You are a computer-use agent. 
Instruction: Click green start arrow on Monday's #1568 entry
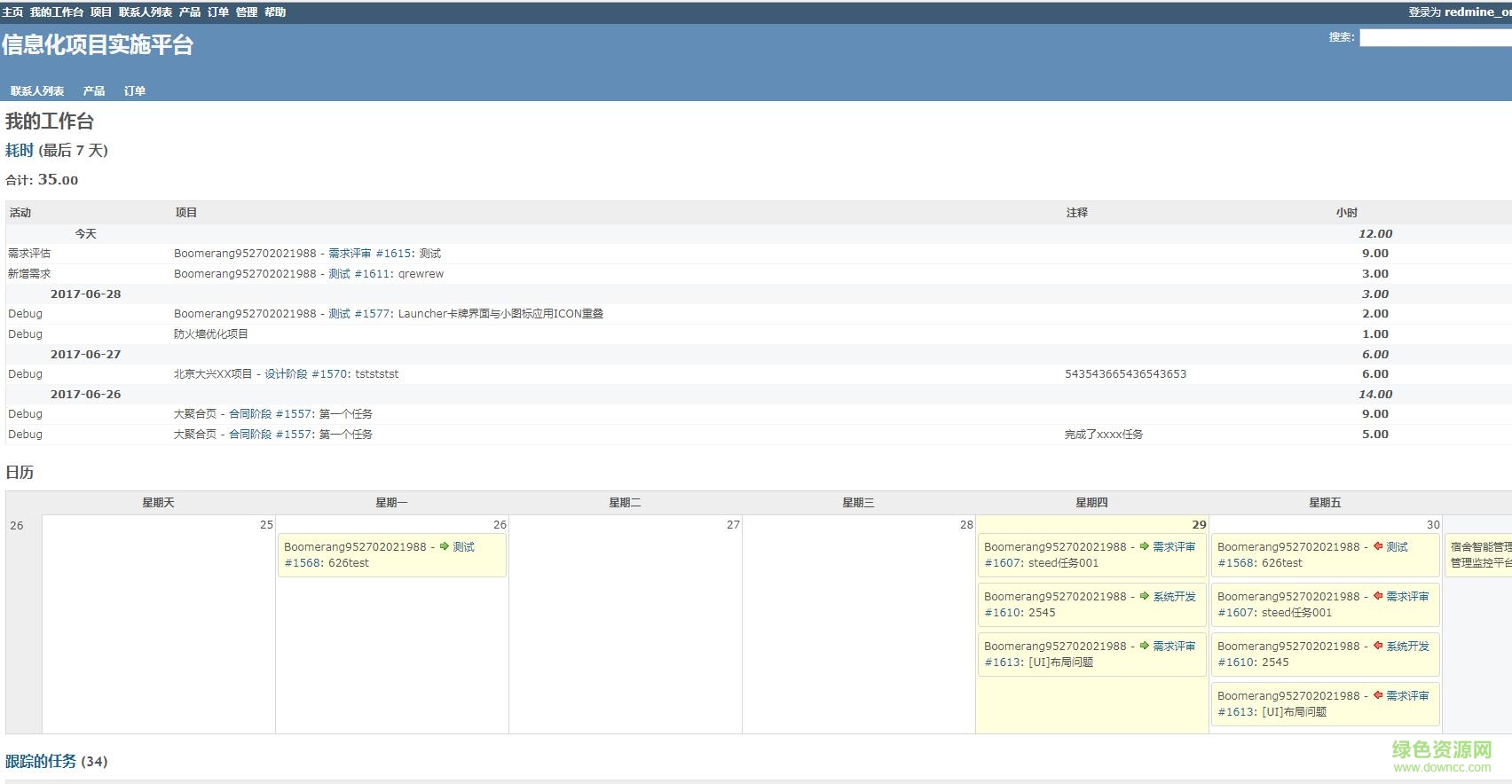point(445,546)
